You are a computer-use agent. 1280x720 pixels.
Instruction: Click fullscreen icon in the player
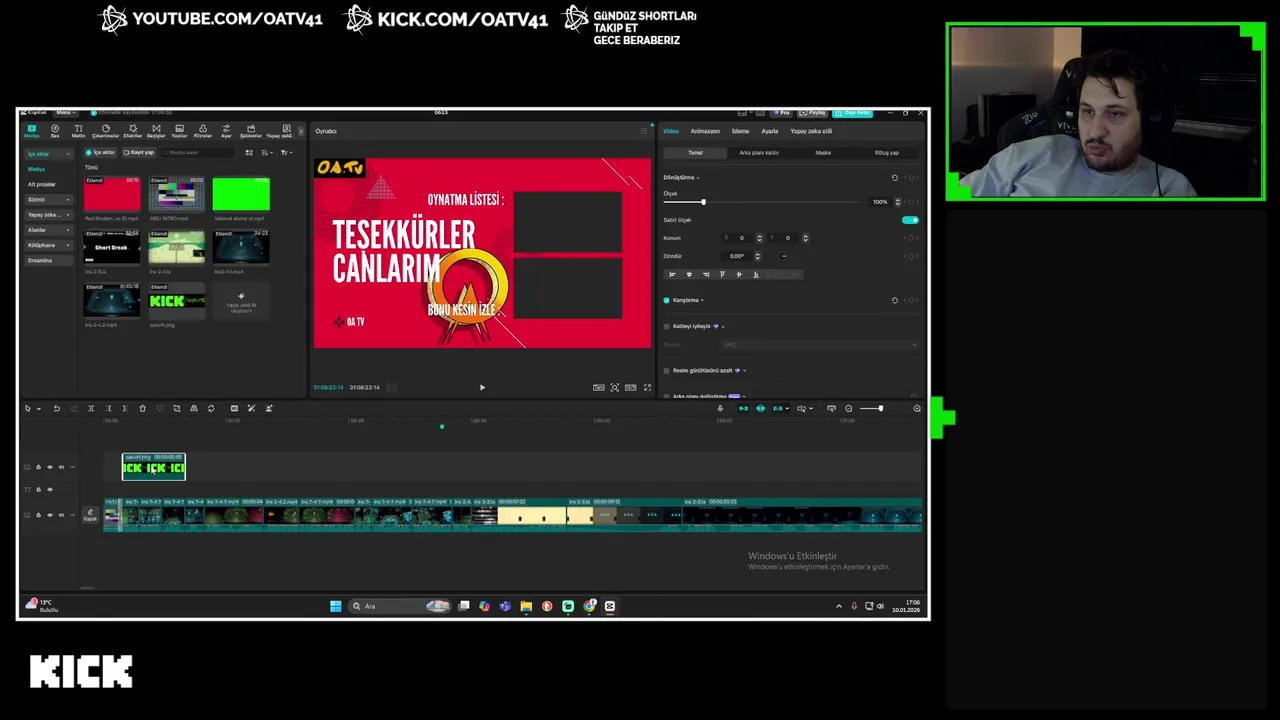point(647,387)
